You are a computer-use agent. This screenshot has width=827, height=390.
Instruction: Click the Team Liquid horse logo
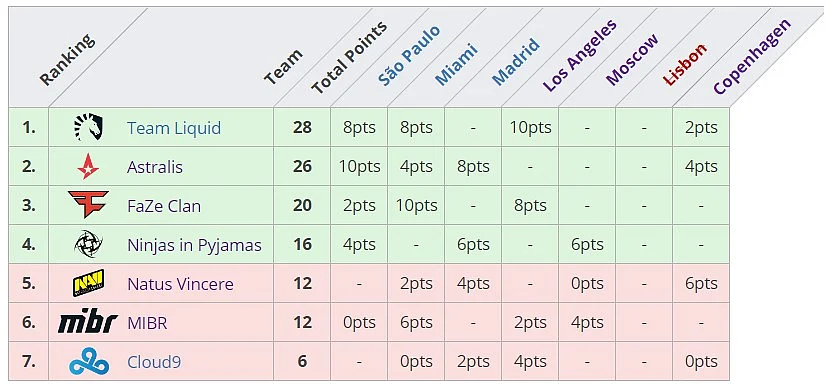point(88,127)
